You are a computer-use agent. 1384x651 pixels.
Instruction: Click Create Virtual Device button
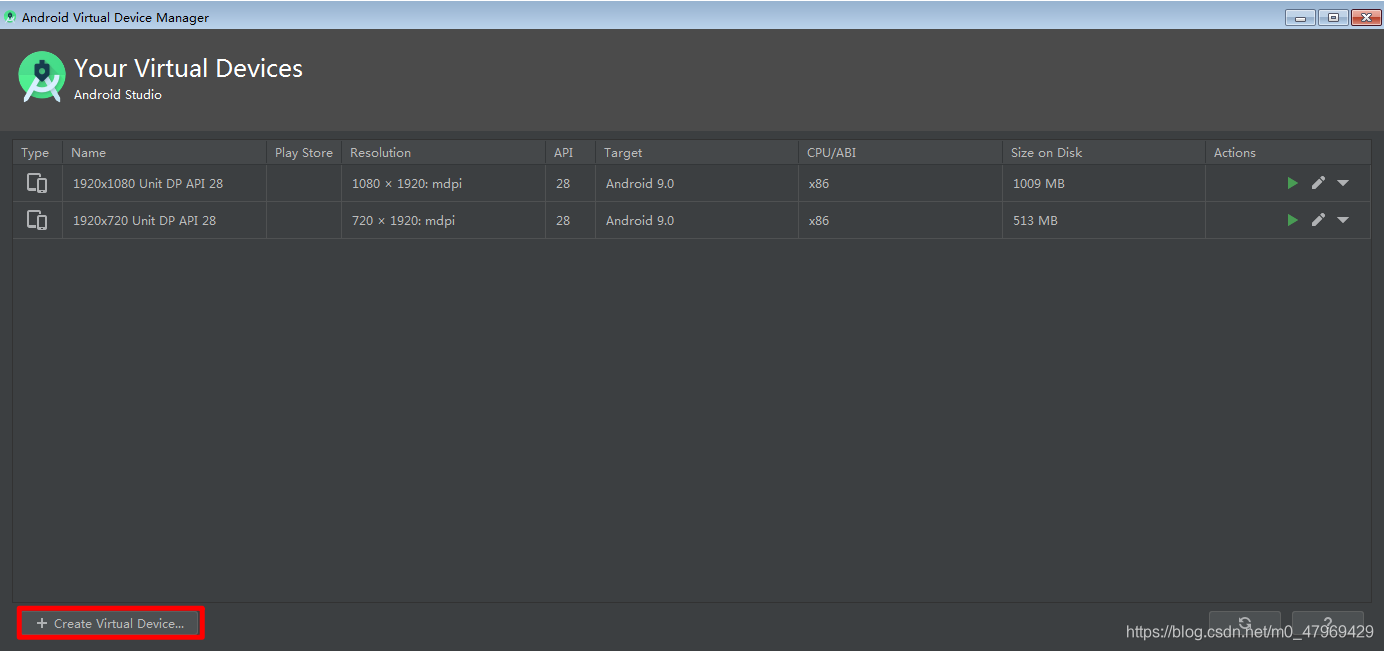pyautogui.click(x=111, y=623)
